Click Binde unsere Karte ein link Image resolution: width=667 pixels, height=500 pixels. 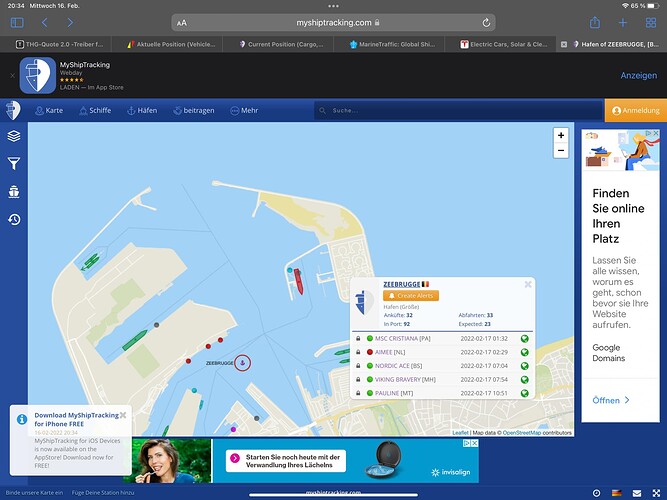[x=34, y=493]
